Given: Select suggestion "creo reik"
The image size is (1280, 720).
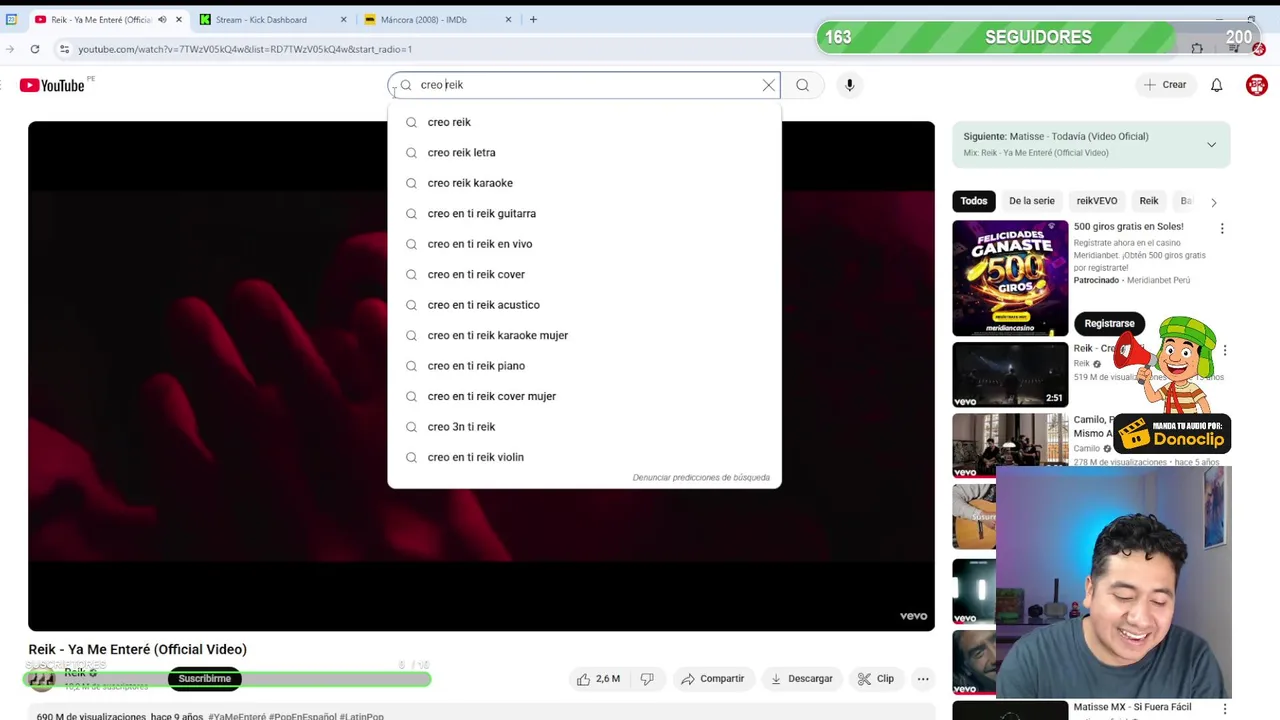Looking at the screenshot, I should (584, 122).
